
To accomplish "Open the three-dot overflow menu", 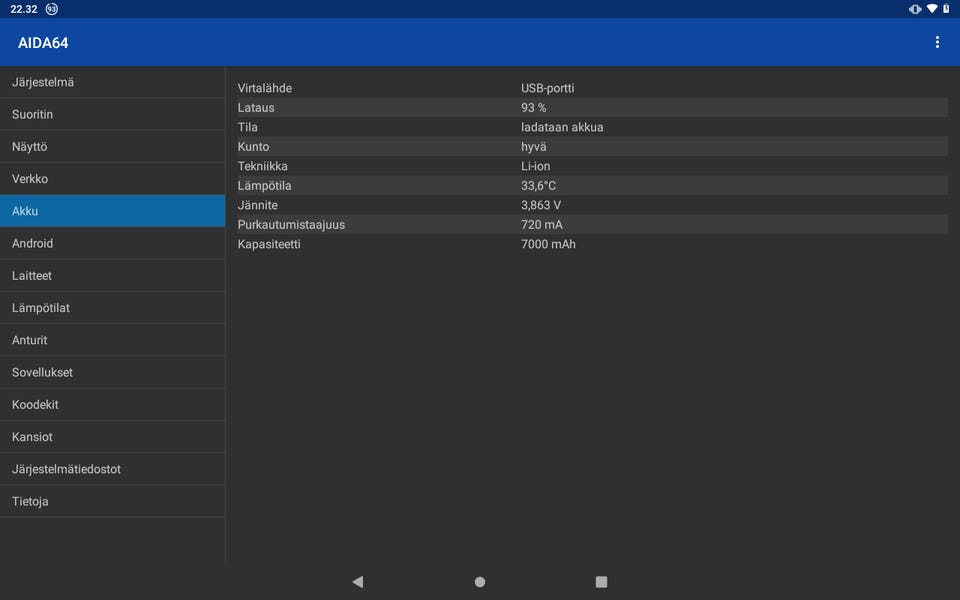I will [x=937, y=42].
